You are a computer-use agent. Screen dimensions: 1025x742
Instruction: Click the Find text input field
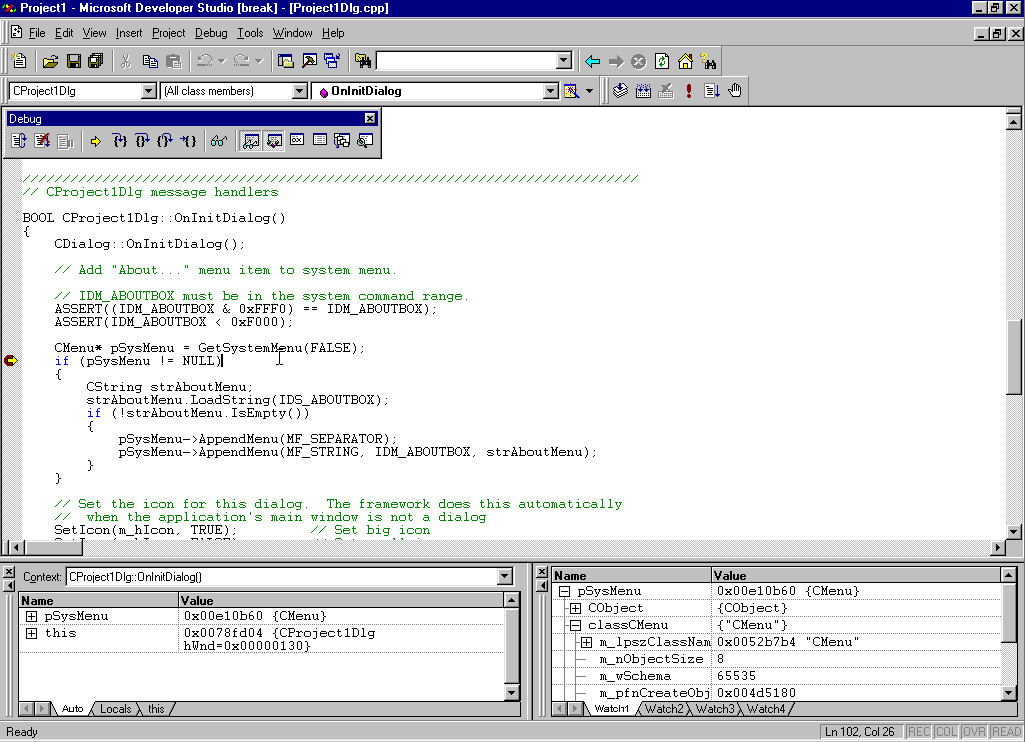pyautogui.click(x=466, y=61)
